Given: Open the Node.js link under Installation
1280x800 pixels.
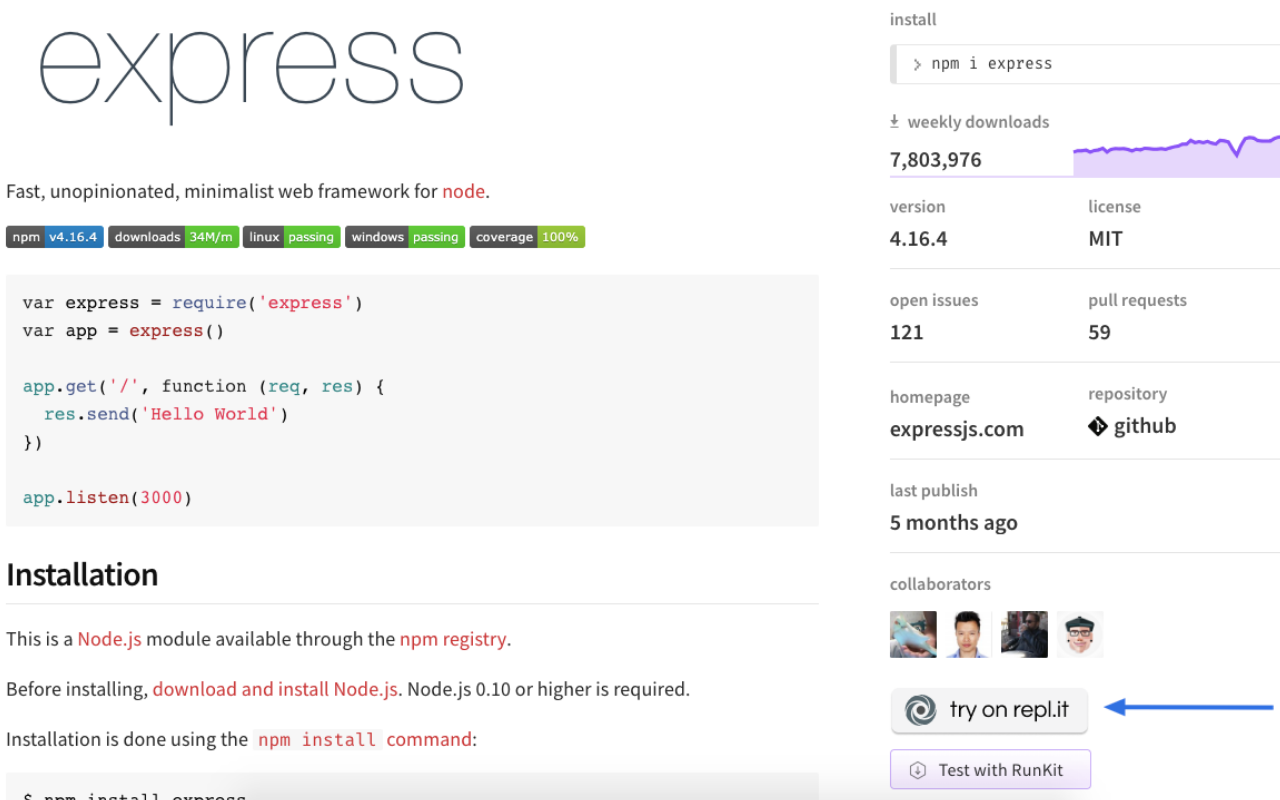Looking at the screenshot, I should (x=110, y=639).
